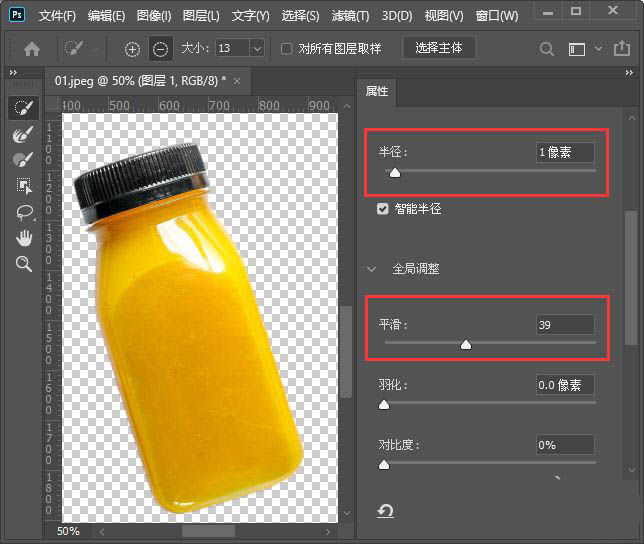Close the 01.jpeg document tab
The width and height of the screenshot is (644, 544).
pyautogui.click(x=237, y=81)
